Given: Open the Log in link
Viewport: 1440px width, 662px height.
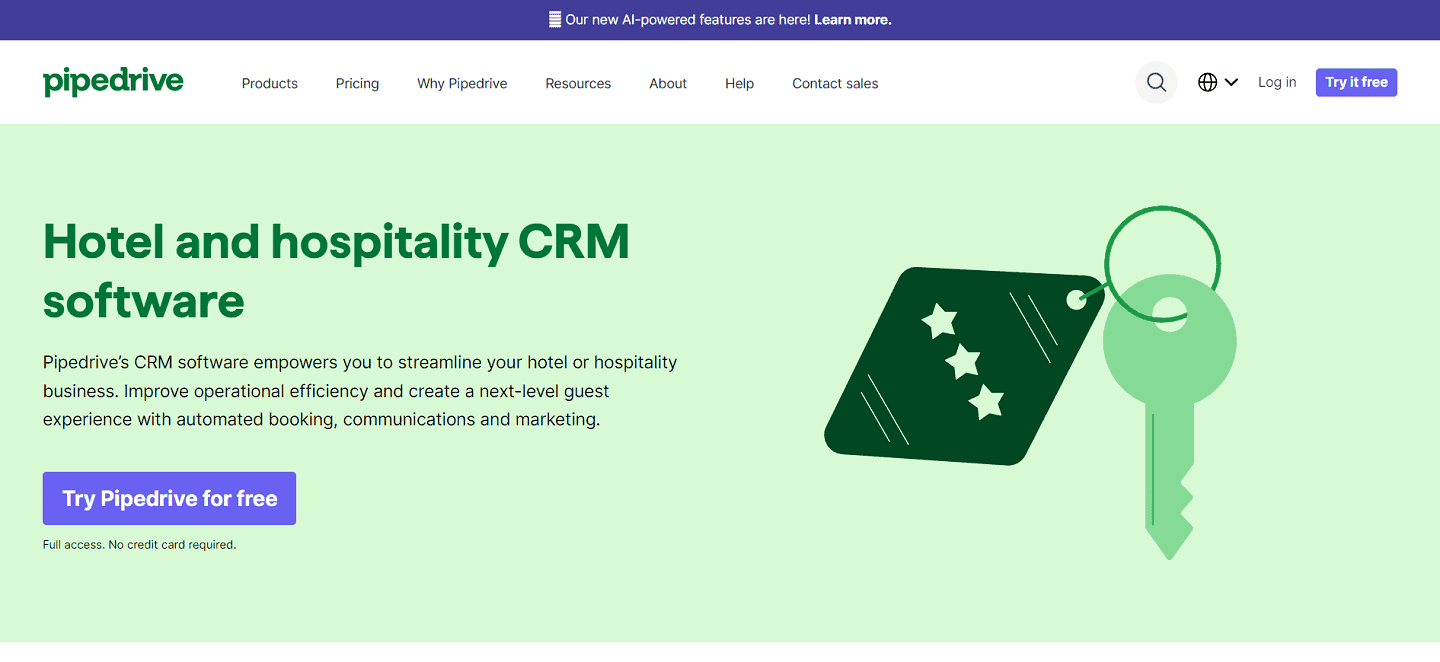Looking at the screenshot, I should 1277,82.
